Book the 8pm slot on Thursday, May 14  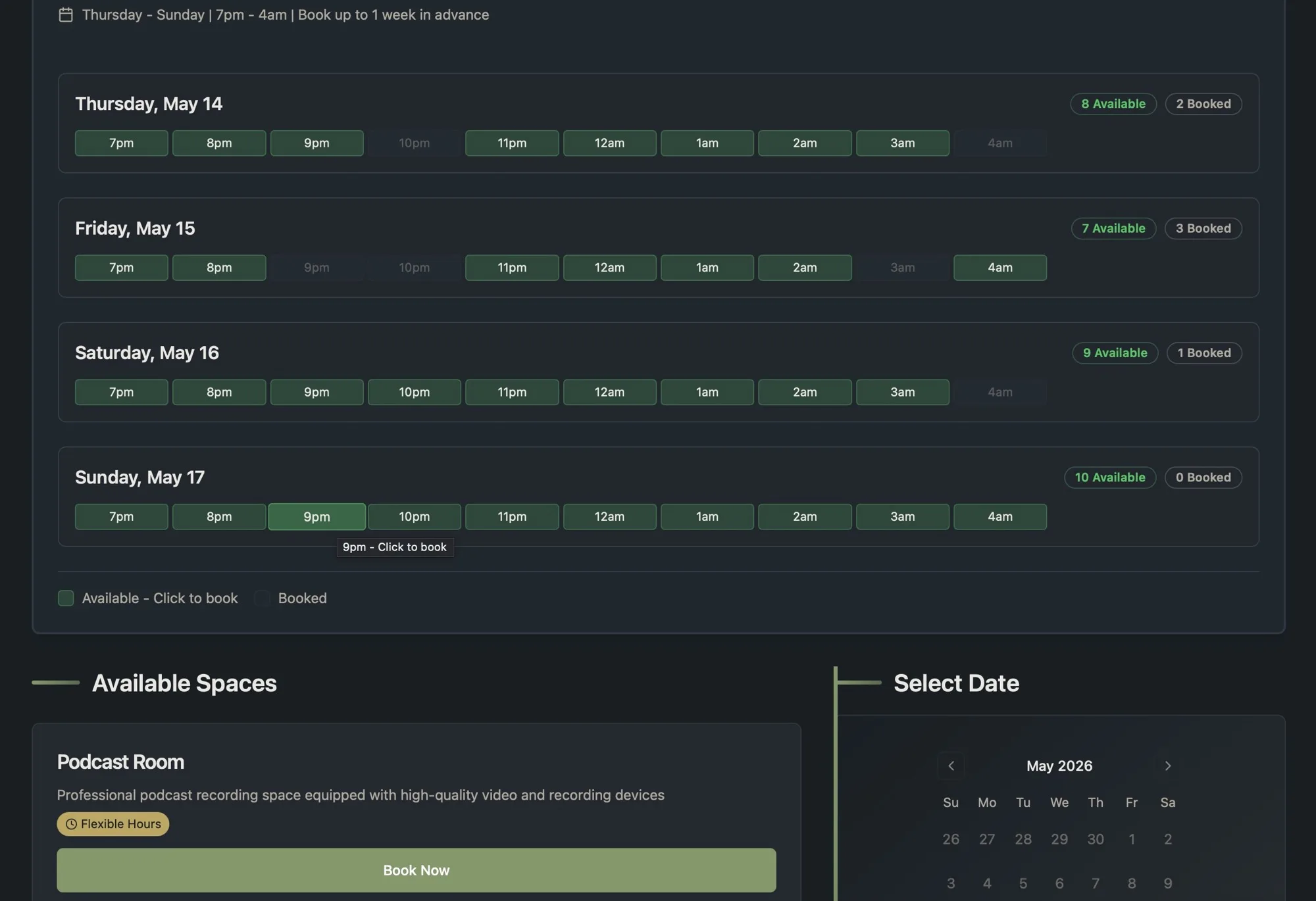(219, 143)
